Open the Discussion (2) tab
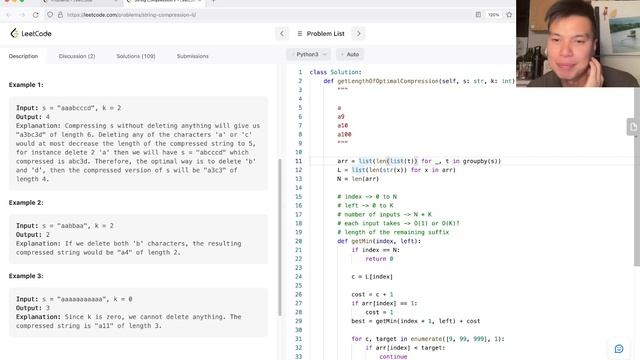 point(77,56)
